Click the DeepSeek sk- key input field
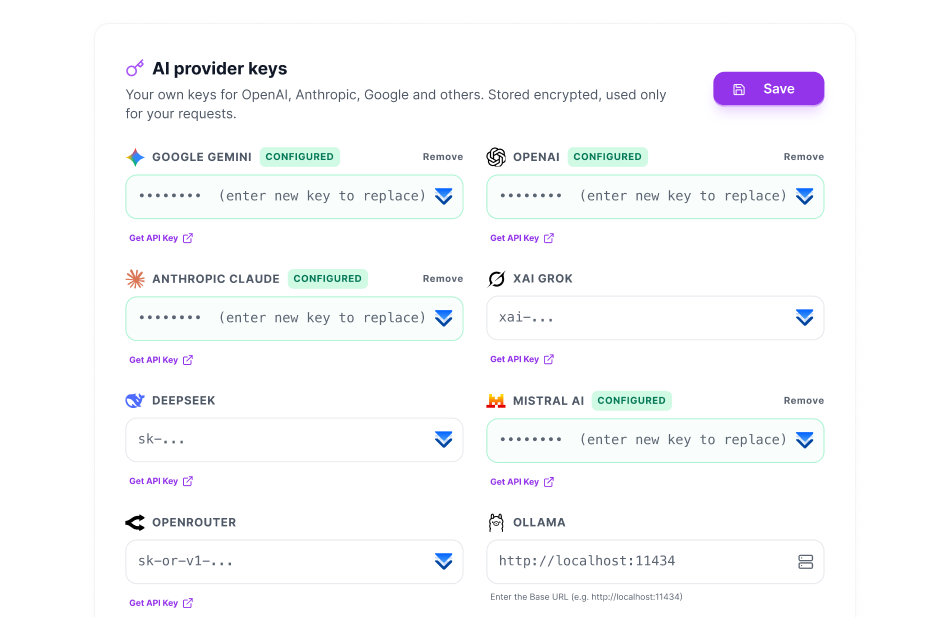Viewport: 949px width, 617px height. 294,440
